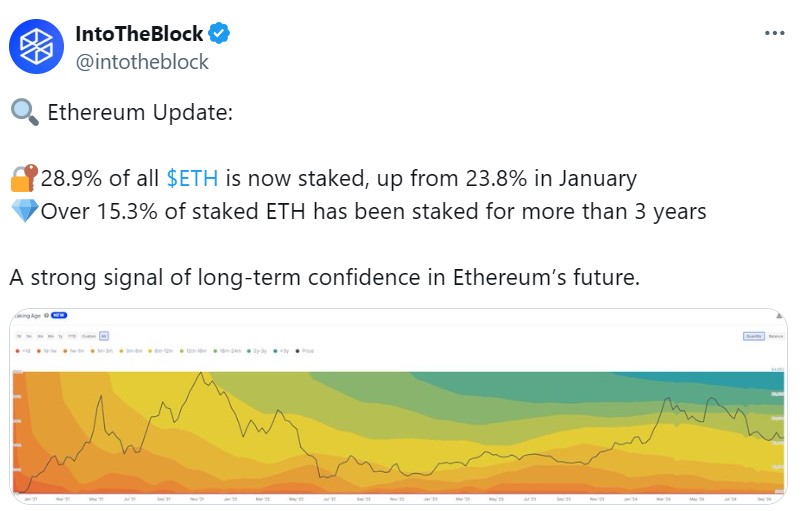This screenshot has width=807, height=511.
Task: Toggle the >3y teal legend entry
Action: tap(281, 351)
